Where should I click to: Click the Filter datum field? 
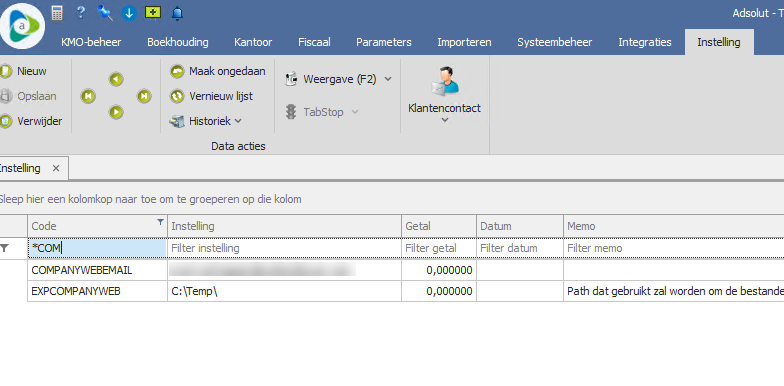(x=520, y=248)
